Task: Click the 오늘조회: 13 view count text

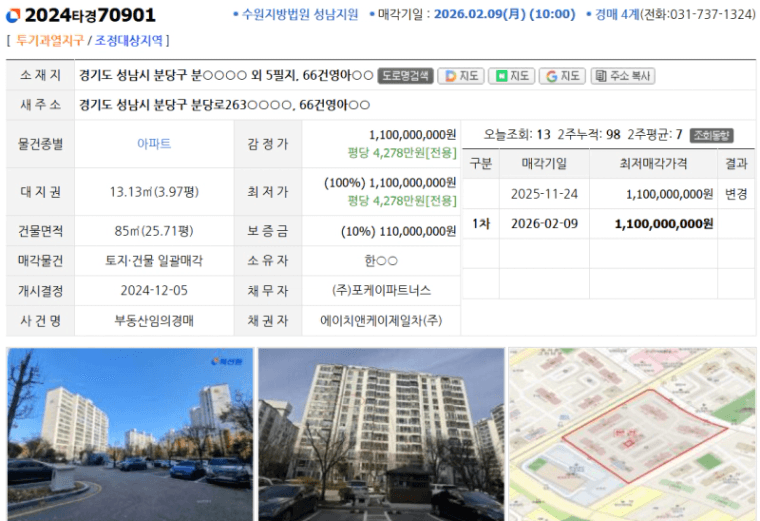Action: tap(517, 134)
